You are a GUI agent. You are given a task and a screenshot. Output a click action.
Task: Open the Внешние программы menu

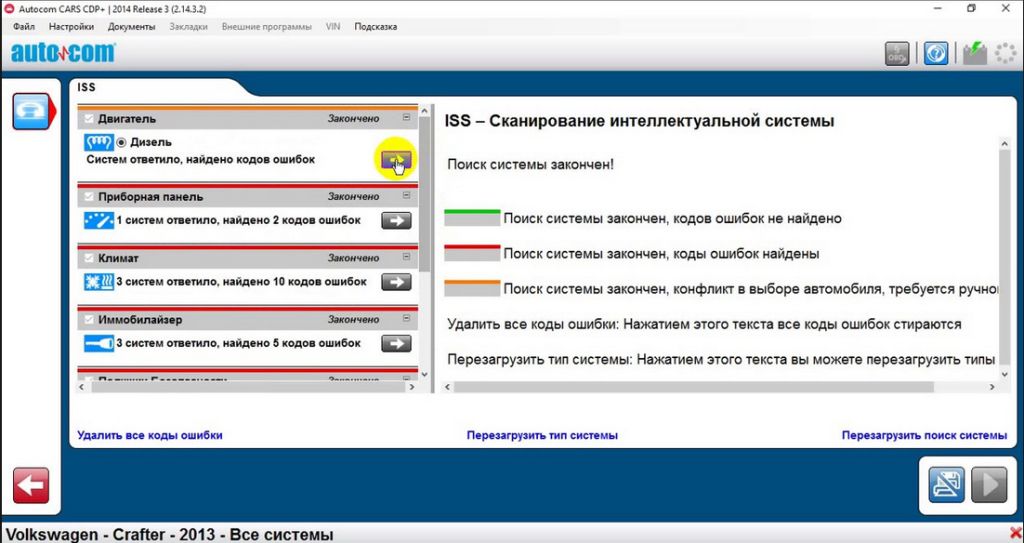point(266,27)
